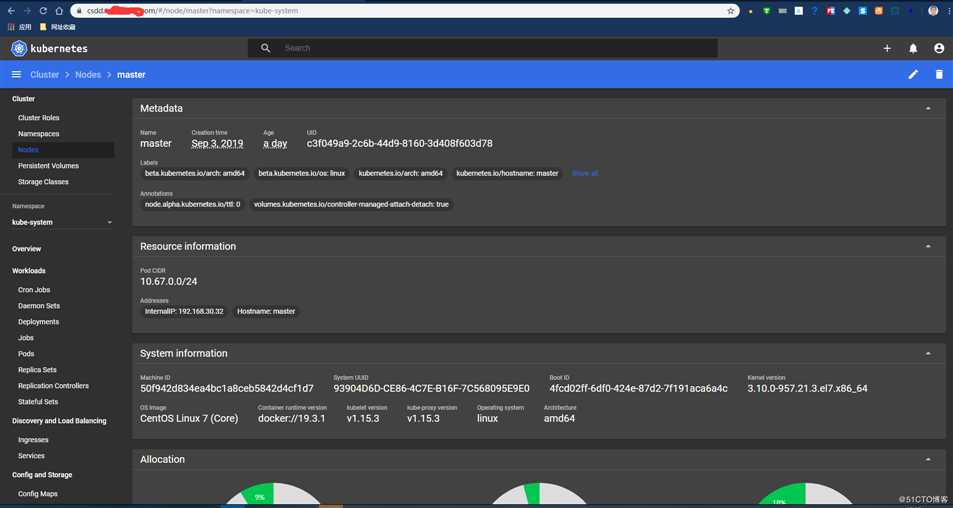The image size is (953, 508).
Task: Go to Cluster in the breadcrumb
Action: [44, 75]
